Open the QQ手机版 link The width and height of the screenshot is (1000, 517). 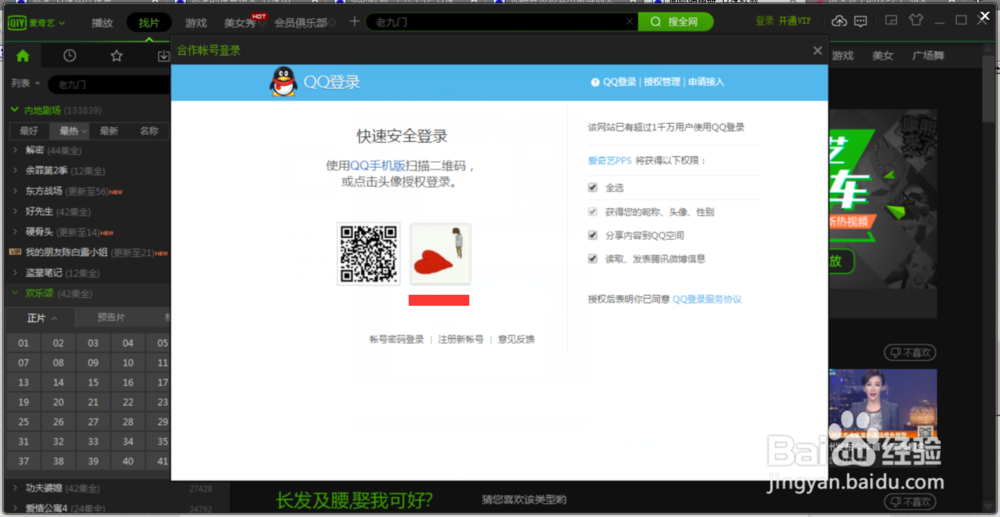(378, 166)
